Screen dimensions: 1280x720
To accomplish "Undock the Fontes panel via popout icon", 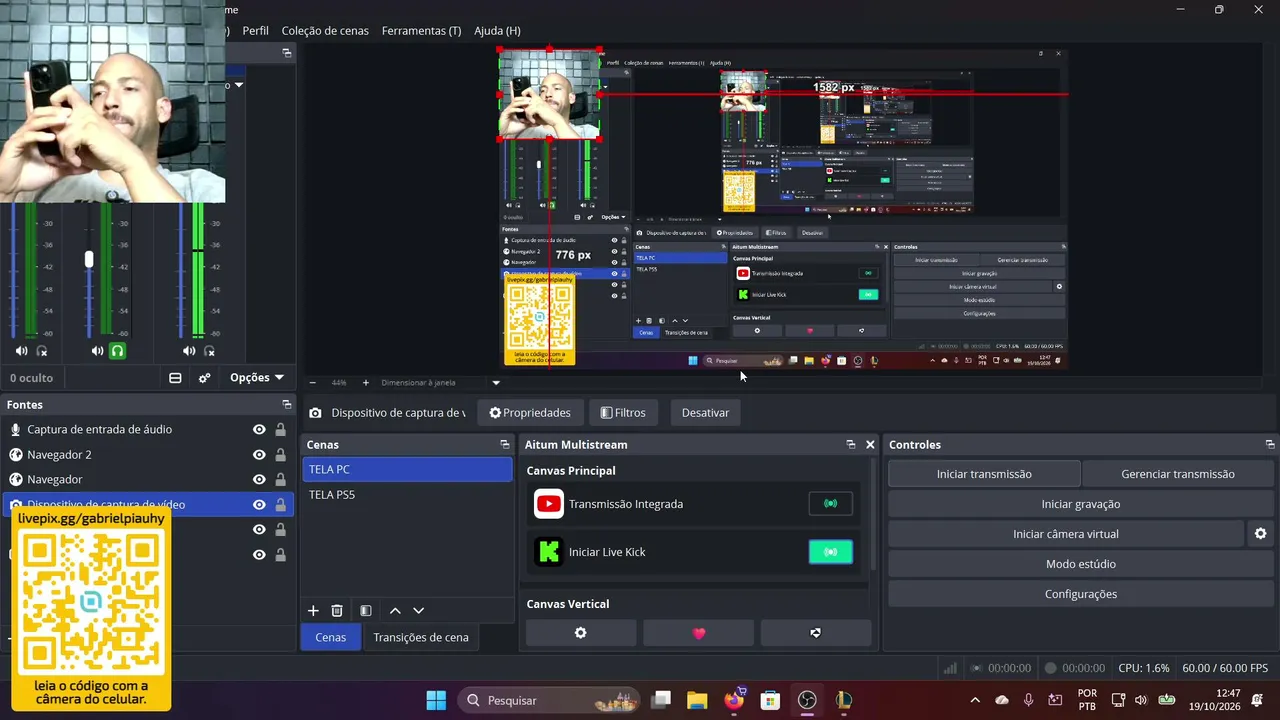I will click(287, 405).
